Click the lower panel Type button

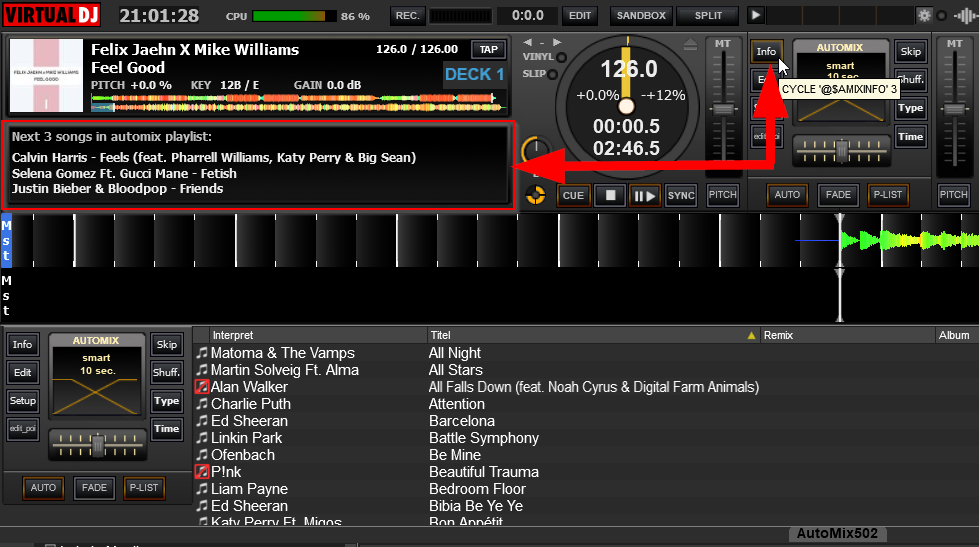pos(167,401)
